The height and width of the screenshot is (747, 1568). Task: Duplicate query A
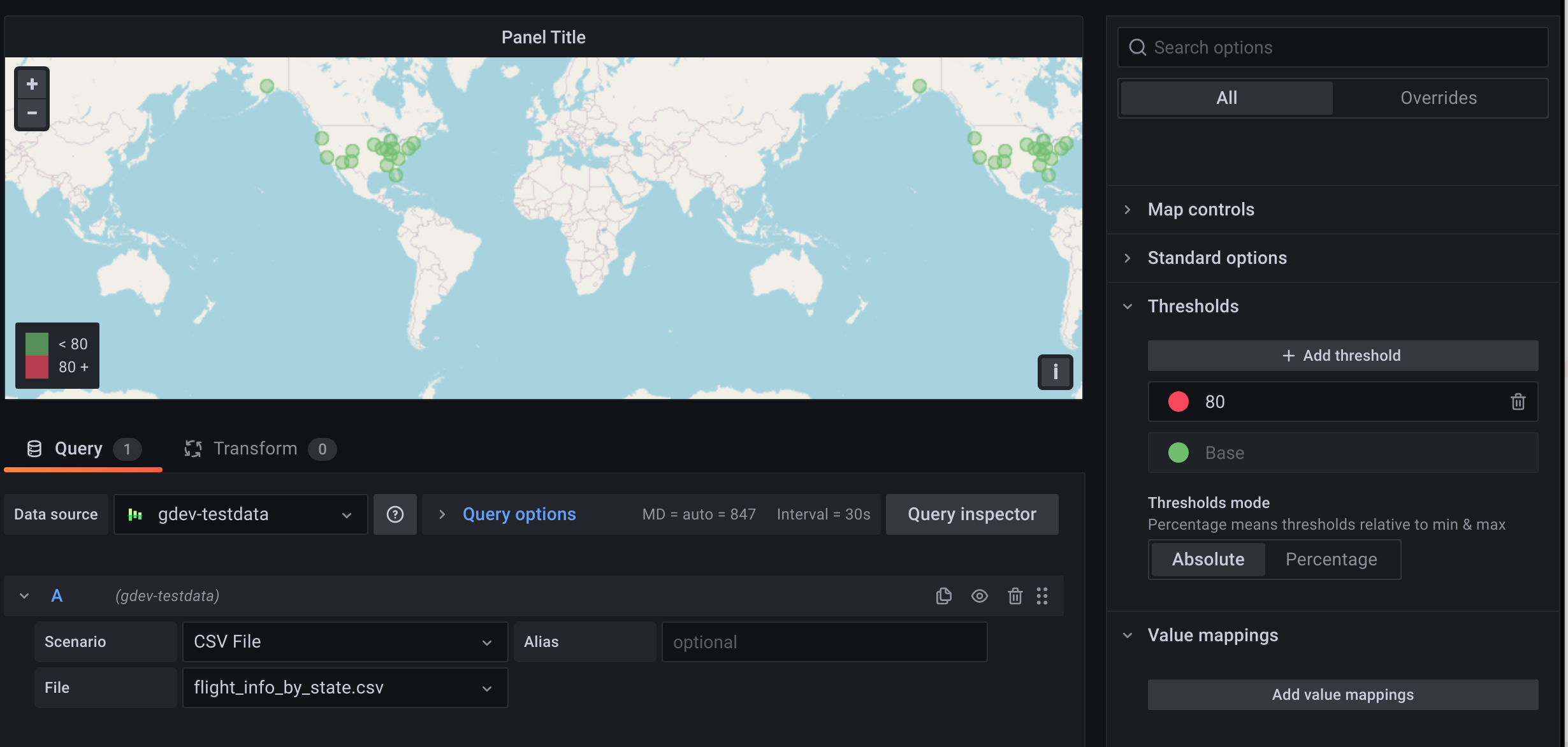point(944,596)
